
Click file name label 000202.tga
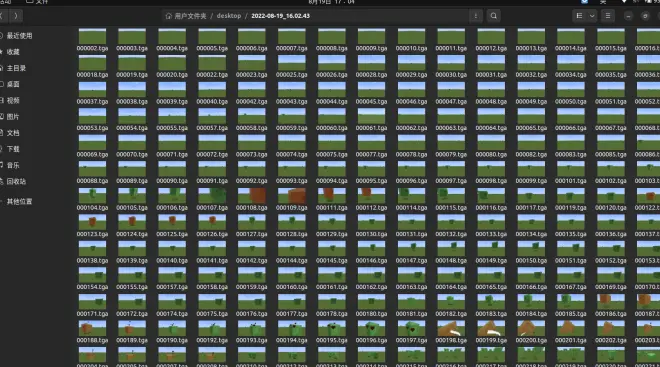pyautogui.click(x=611, y=340)
